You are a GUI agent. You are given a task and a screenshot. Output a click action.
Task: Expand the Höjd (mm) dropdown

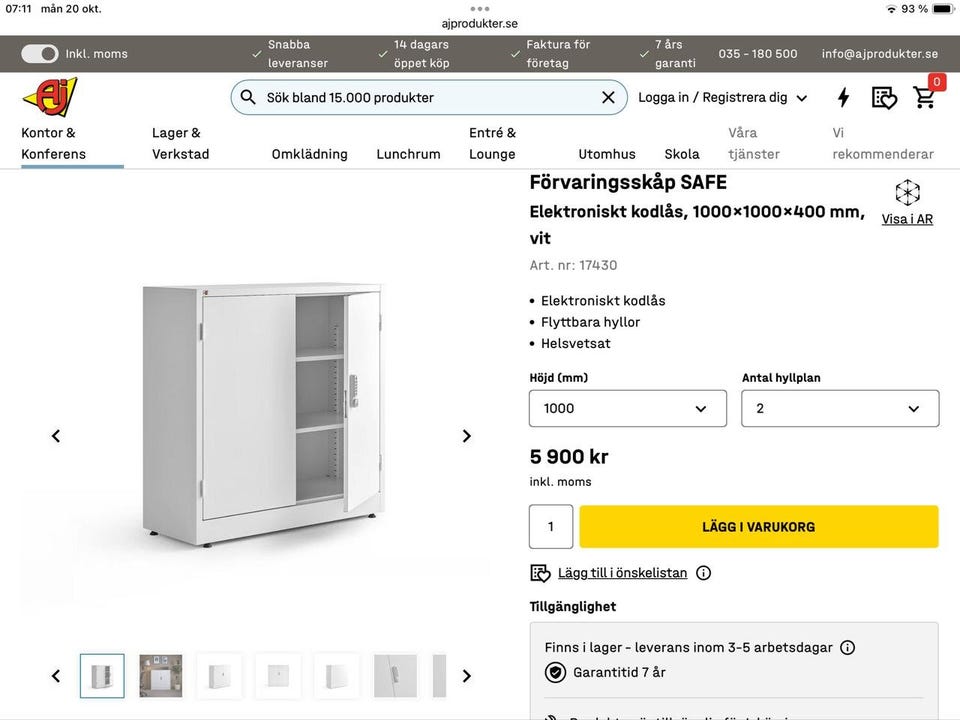point(627,408)
